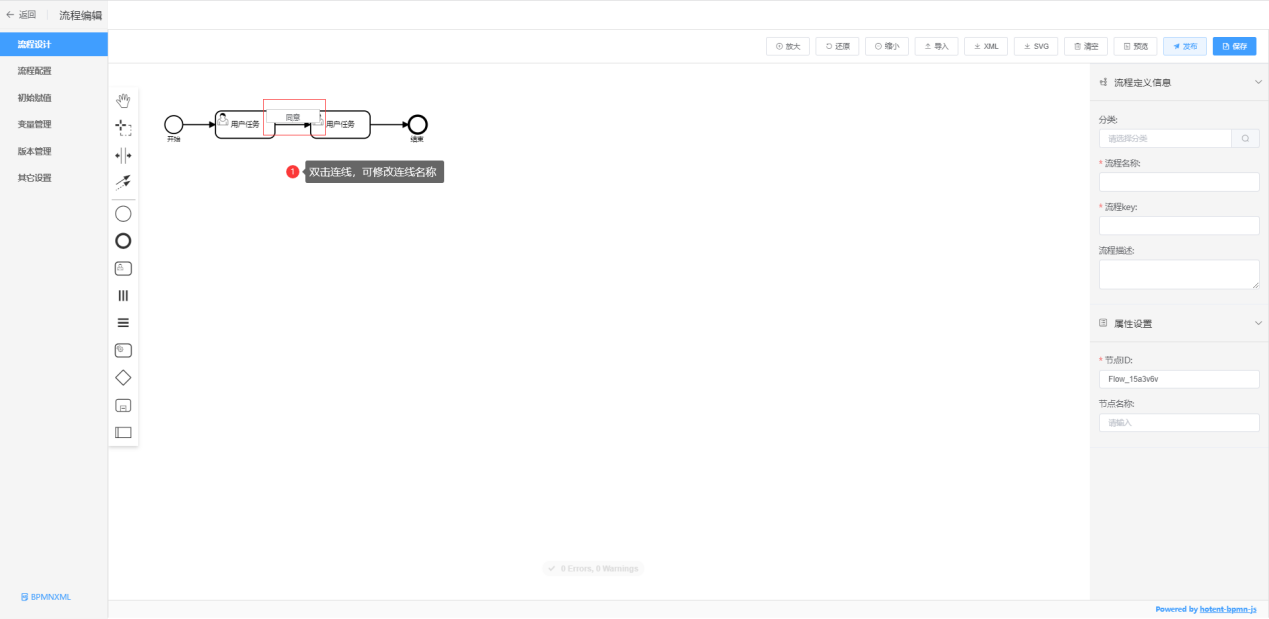
Task: Pick the user task shape in the palette
Action: tap(123, 268)
